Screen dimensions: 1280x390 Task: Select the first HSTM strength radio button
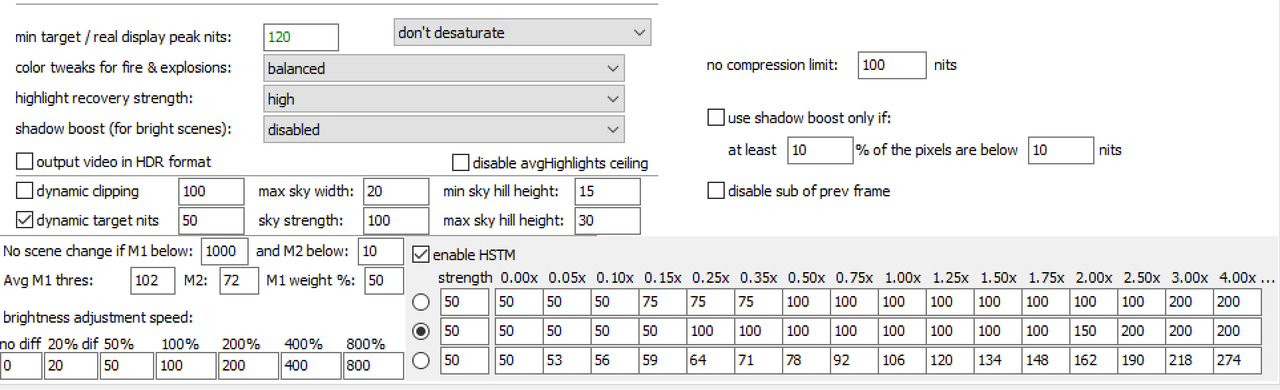(422, 302)
